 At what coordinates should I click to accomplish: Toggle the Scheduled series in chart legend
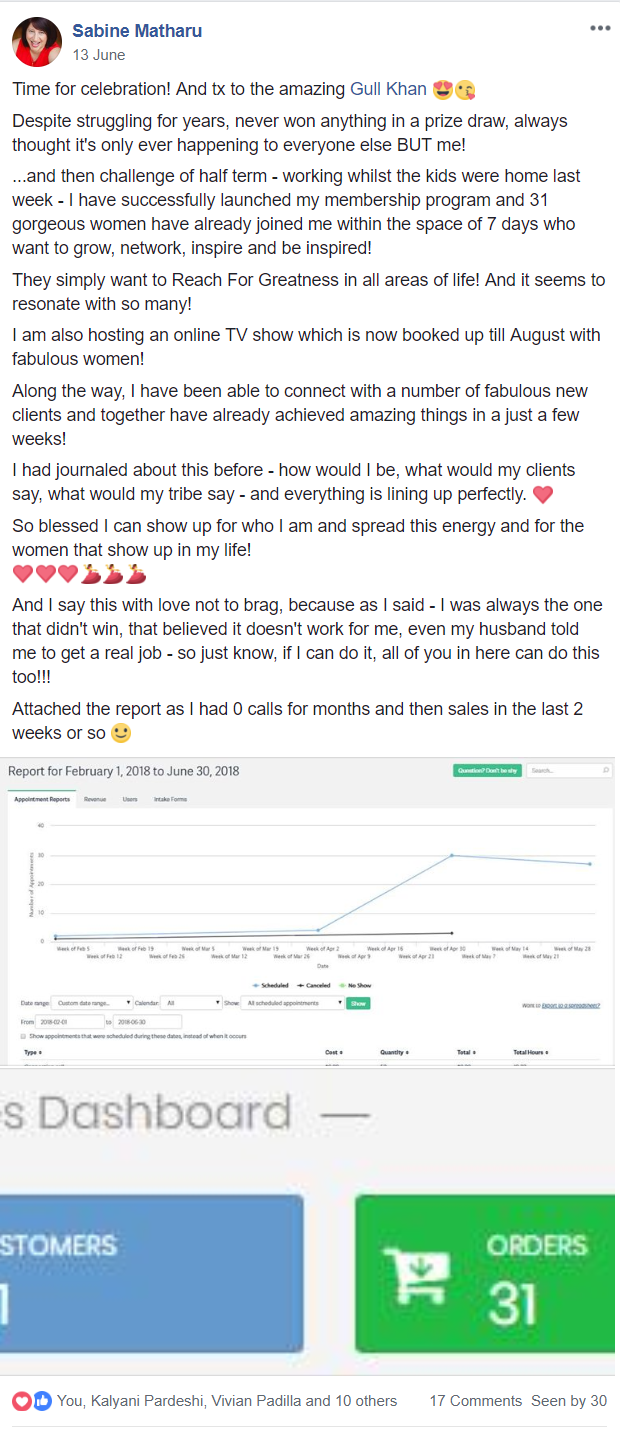[x=271, y=985]
